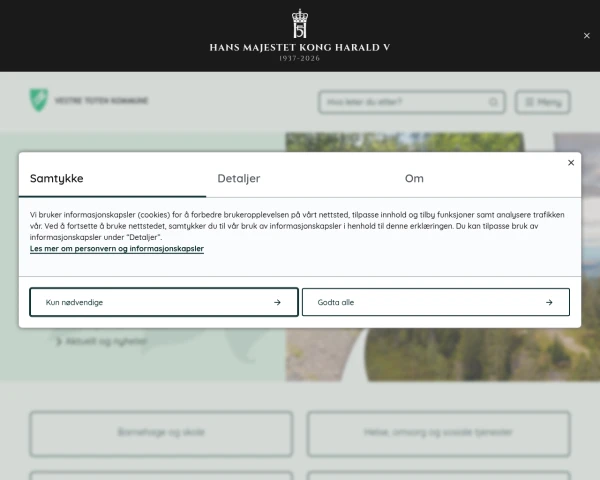Screen dimensions: 600x480
Task: Open Les mer om personvern og informasjonskapsler link
Action: click(x=117, y=248)
